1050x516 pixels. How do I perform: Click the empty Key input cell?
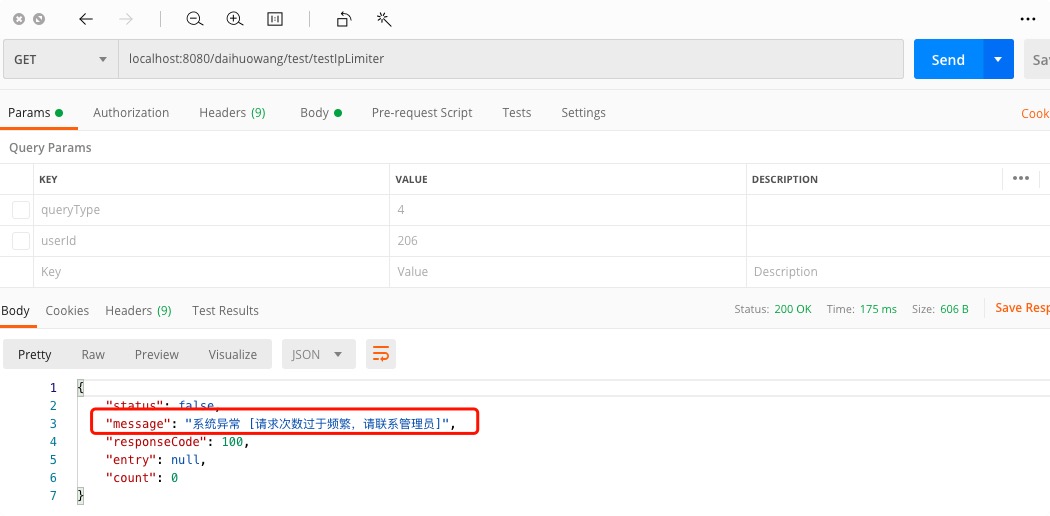pos(212,272)
